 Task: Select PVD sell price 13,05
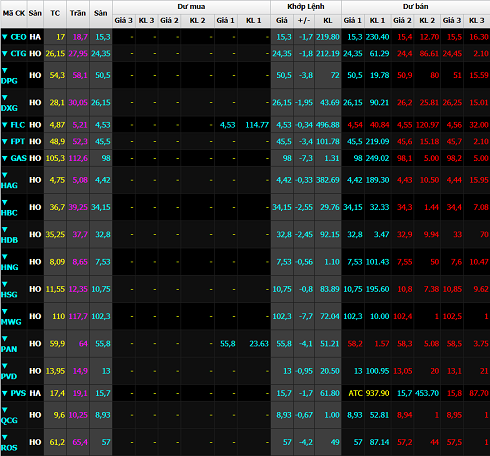(403, 371)
